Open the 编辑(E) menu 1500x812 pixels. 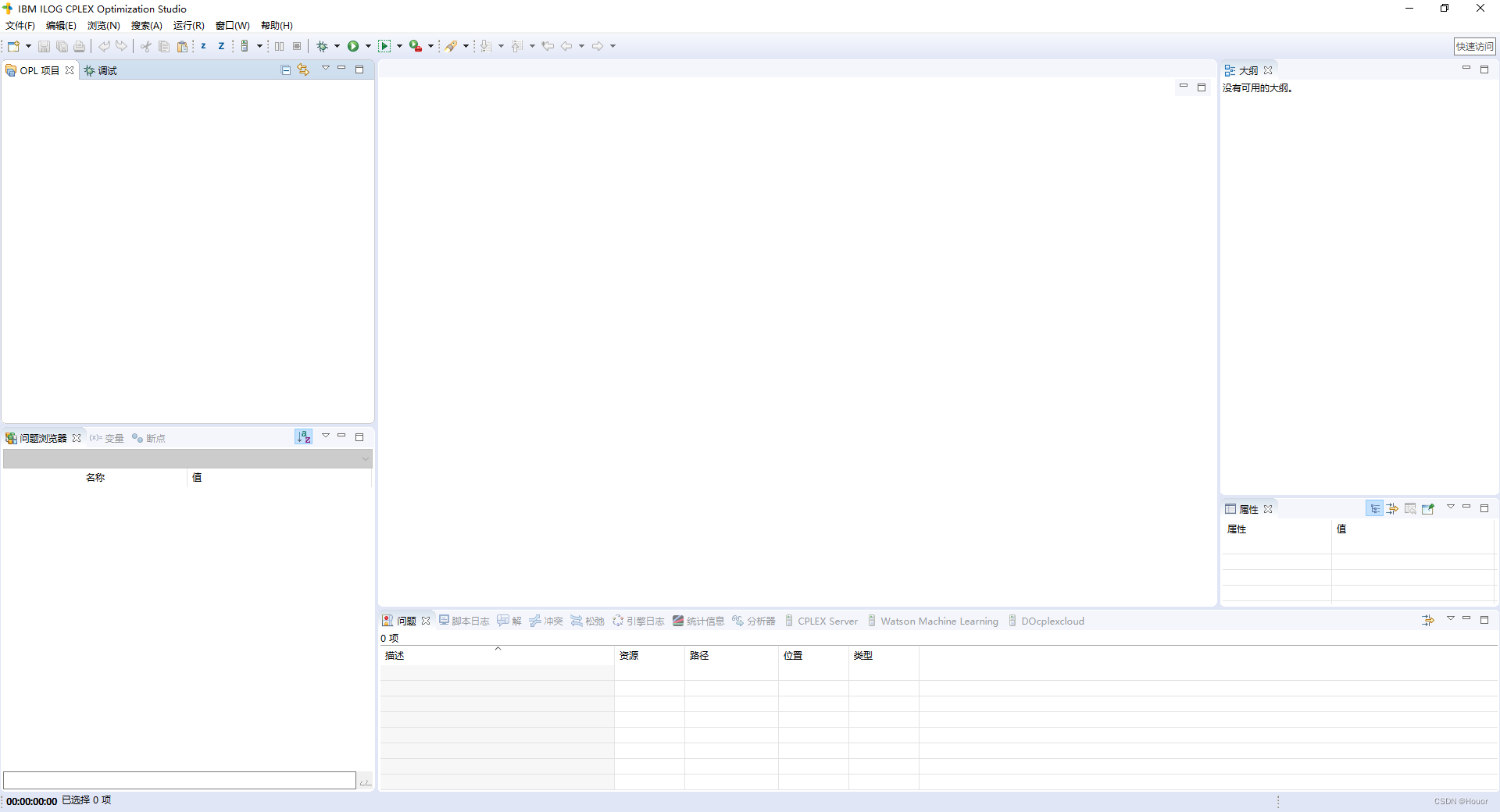point(61,26)
